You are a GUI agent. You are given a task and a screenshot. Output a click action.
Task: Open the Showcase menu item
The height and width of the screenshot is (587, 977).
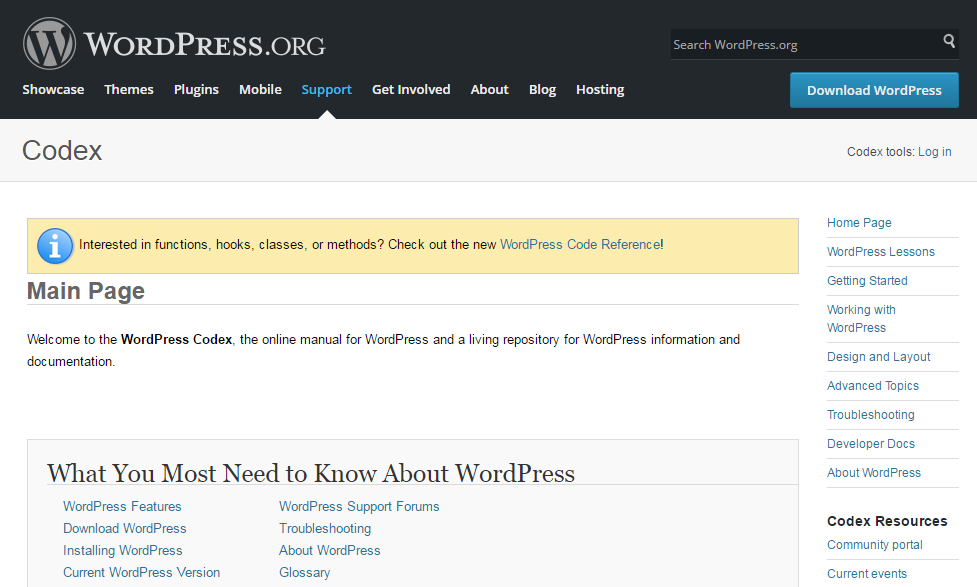click(x=53, y=90)
